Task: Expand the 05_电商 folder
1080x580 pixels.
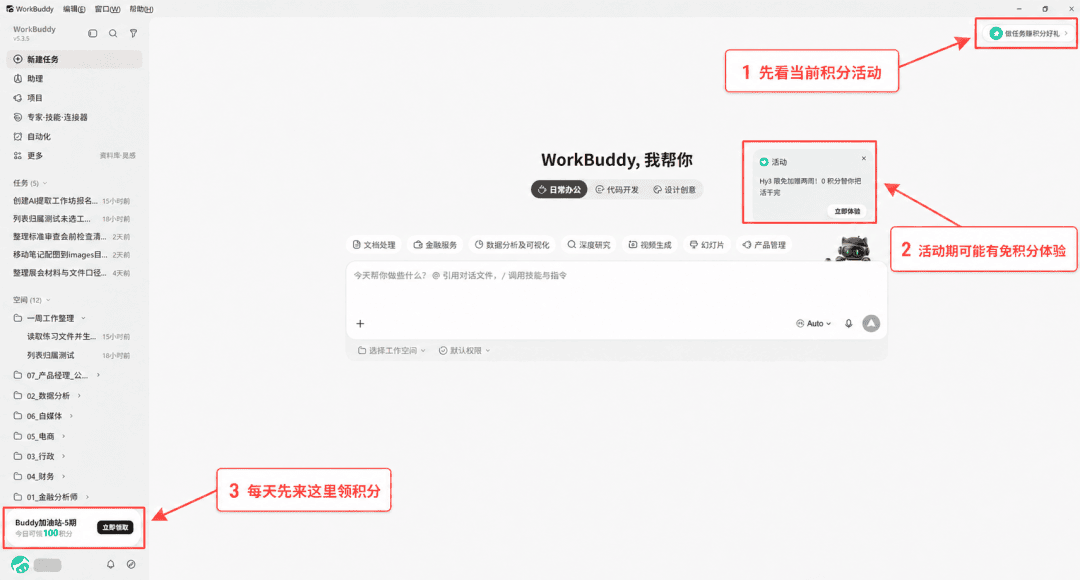Action: [x=63, y=436]
